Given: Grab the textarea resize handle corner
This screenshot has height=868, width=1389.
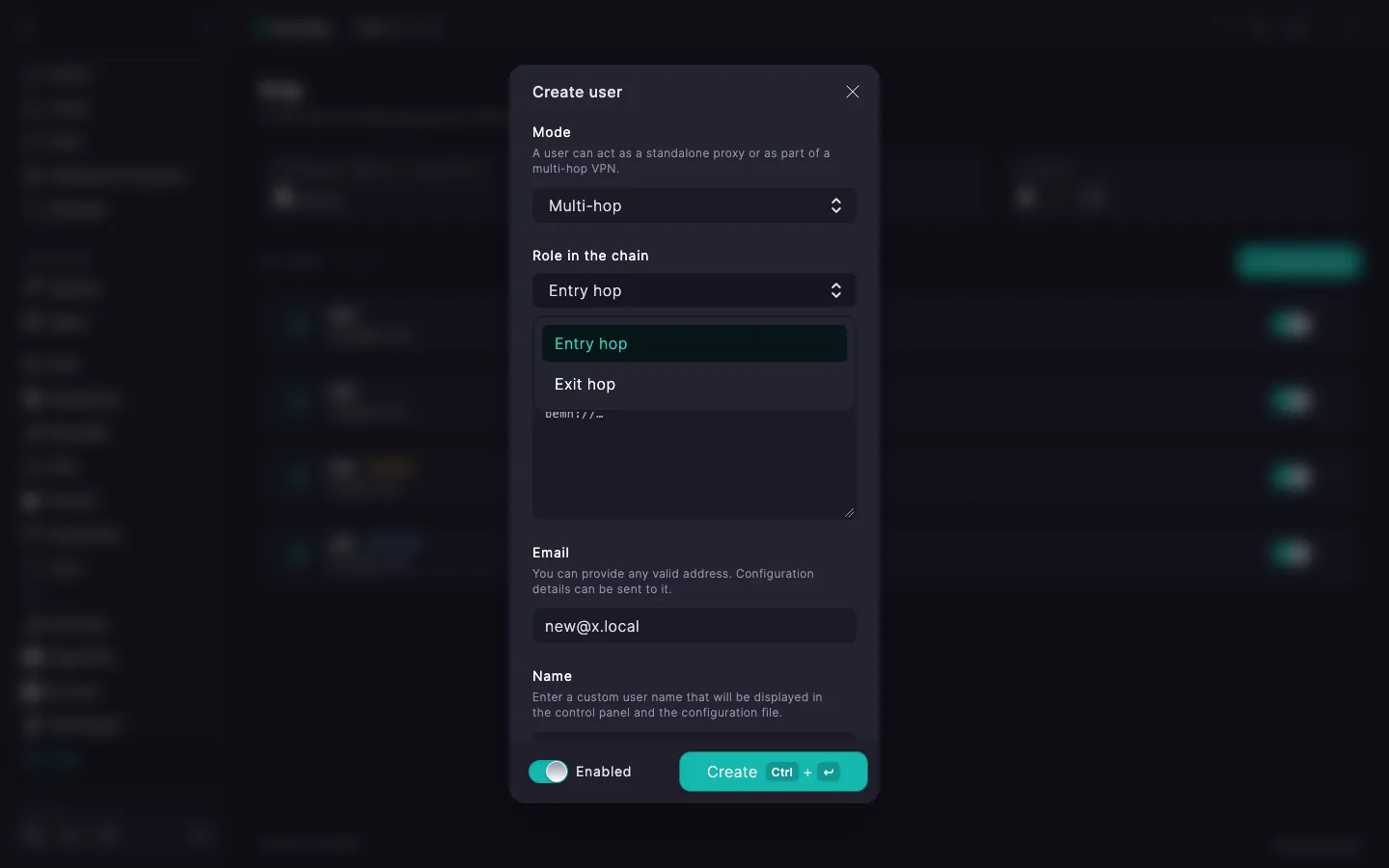Looking at the screenshot, I should [x=849, y=512].
